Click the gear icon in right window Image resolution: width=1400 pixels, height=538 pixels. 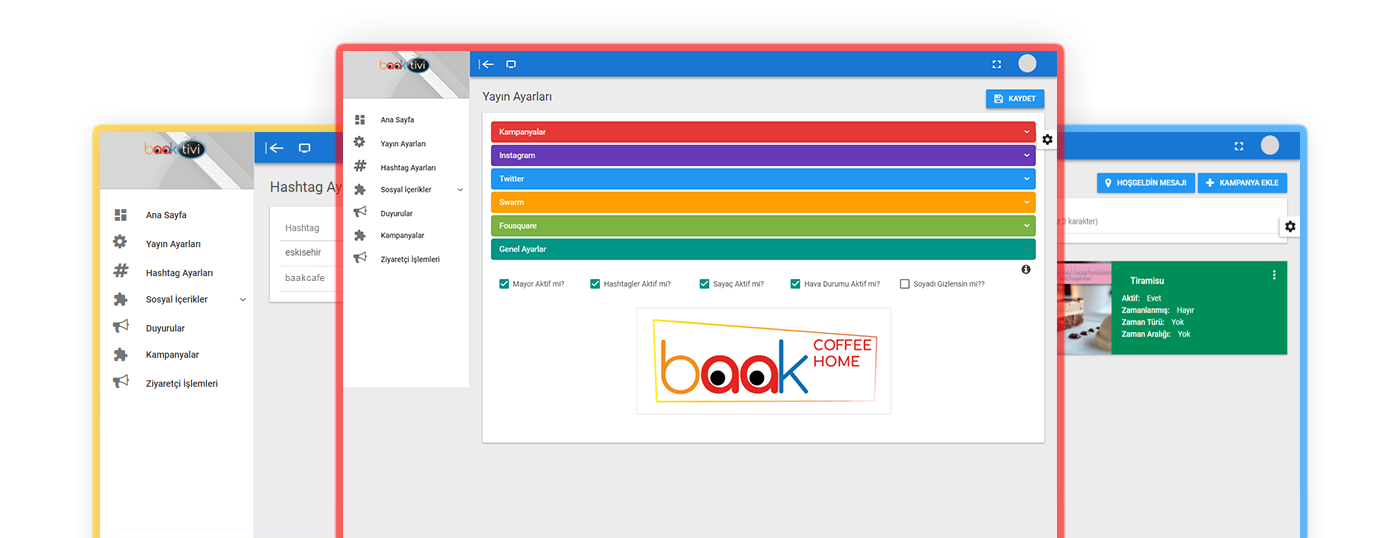(1290, 227)
